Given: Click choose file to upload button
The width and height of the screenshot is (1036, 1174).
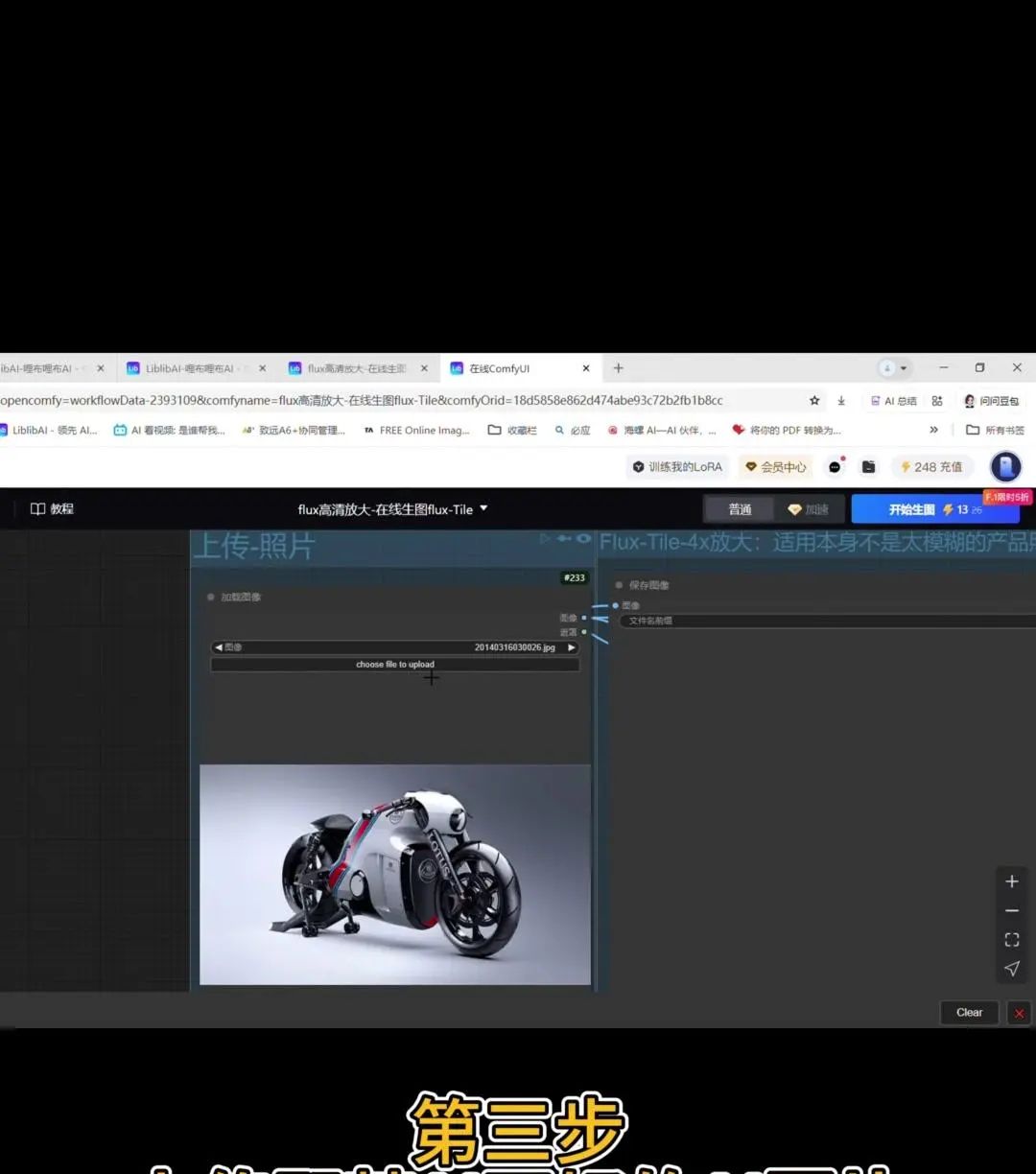Looking at the screenshot, I should tap(394, 665).
